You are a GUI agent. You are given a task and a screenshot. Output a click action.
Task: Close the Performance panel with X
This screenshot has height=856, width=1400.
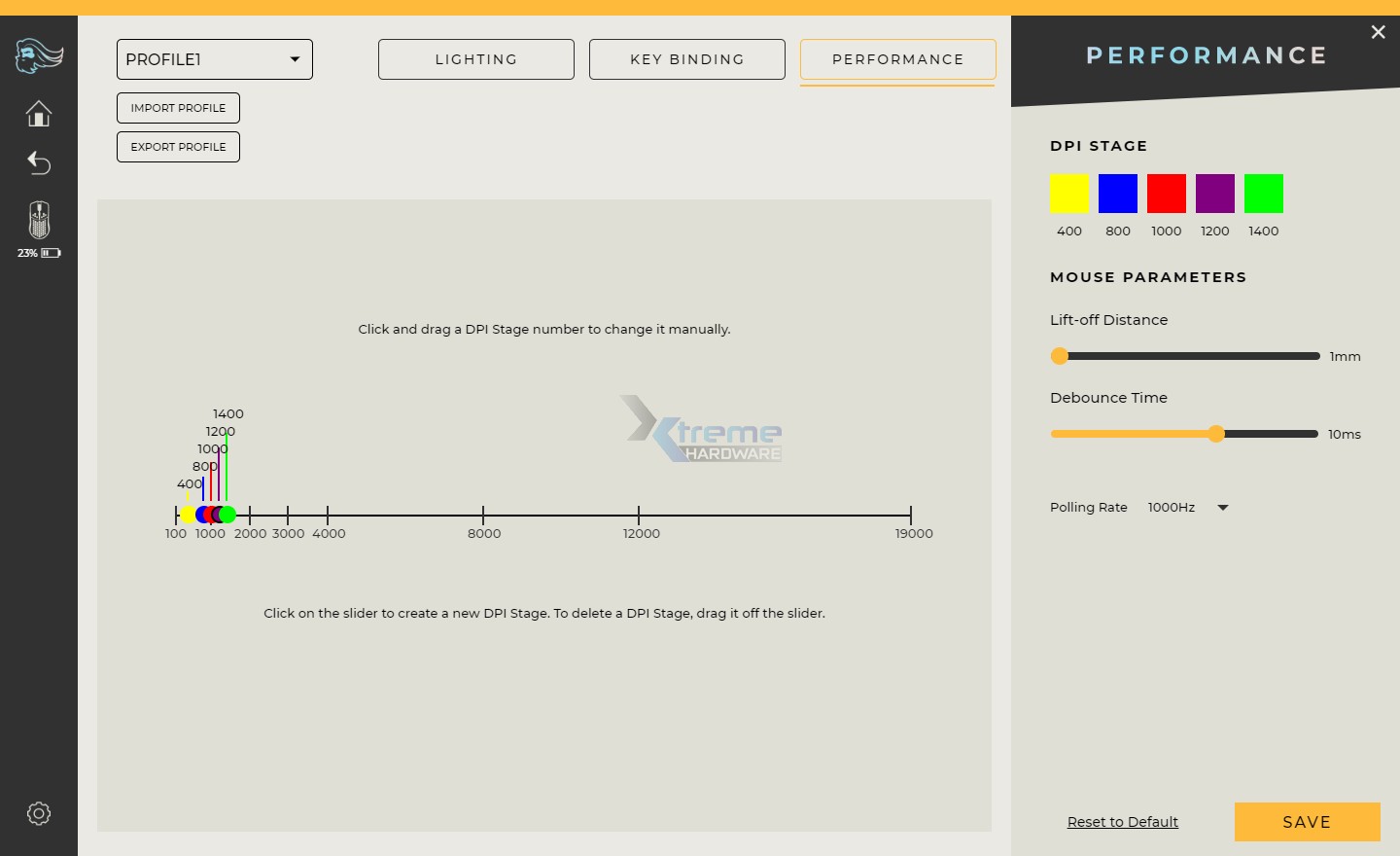coord(1378,32)
